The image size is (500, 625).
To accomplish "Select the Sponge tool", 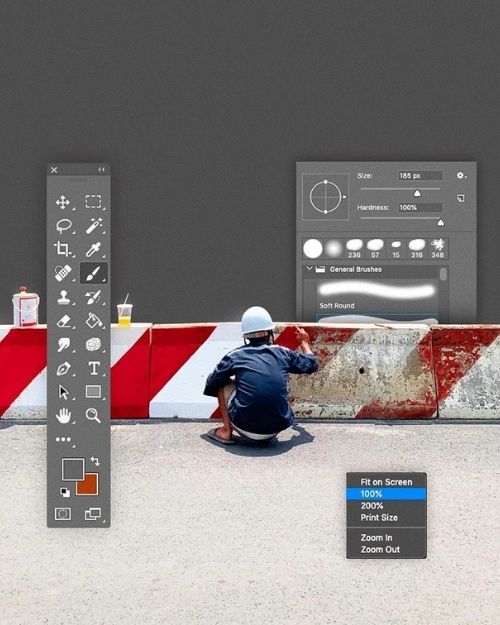I will click(93, 344).
